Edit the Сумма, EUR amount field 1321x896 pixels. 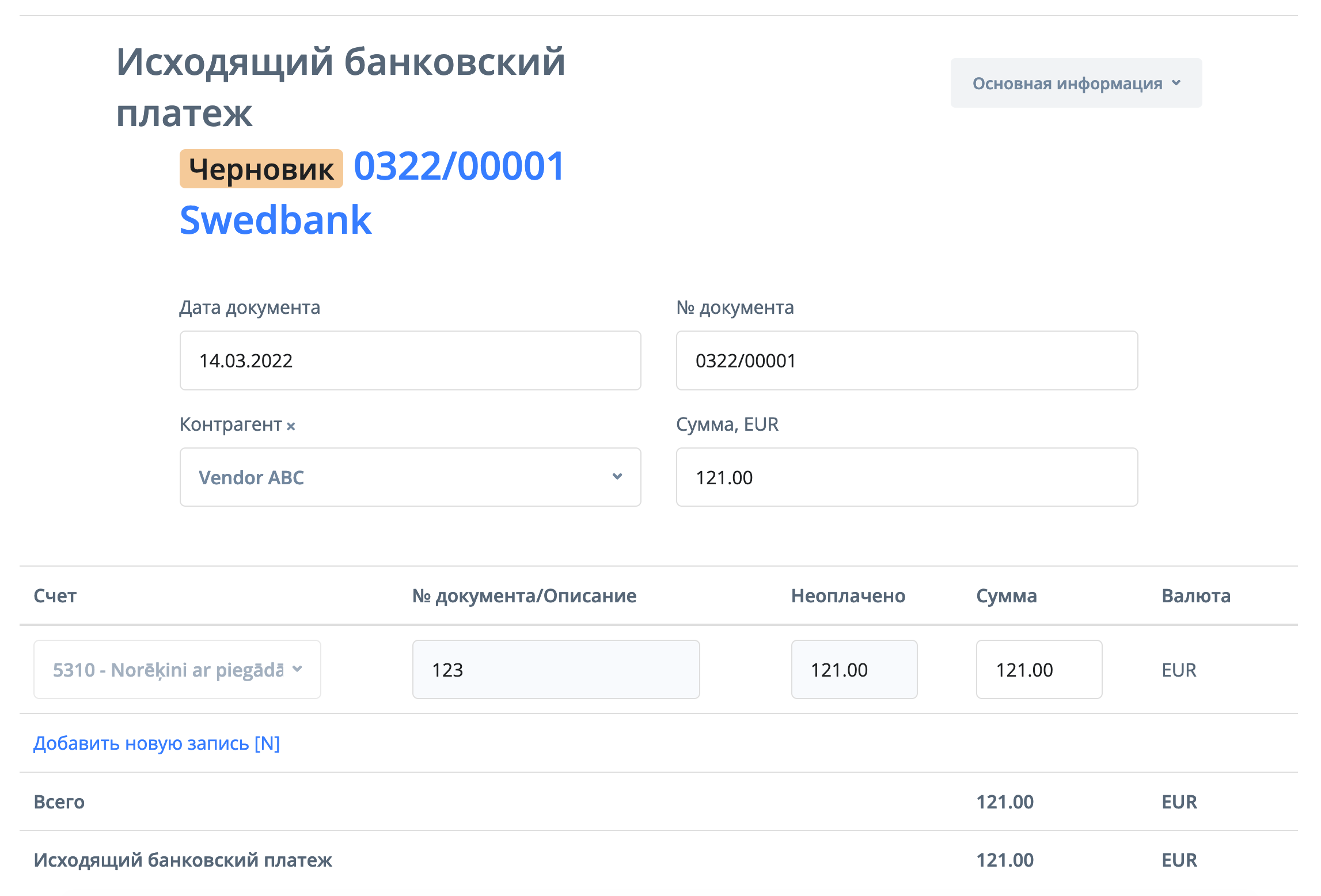pyautogui.click(x=906, y=477)
